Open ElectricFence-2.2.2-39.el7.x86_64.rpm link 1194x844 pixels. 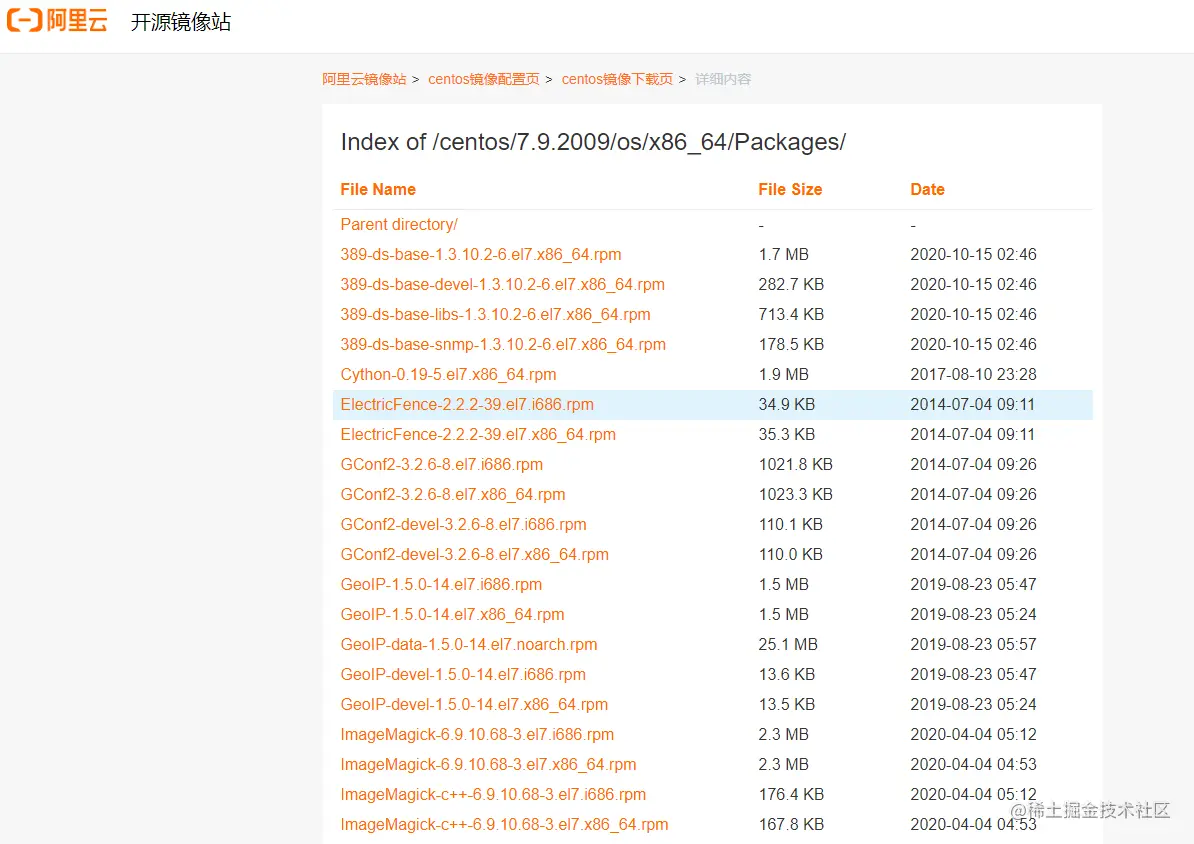478,435
